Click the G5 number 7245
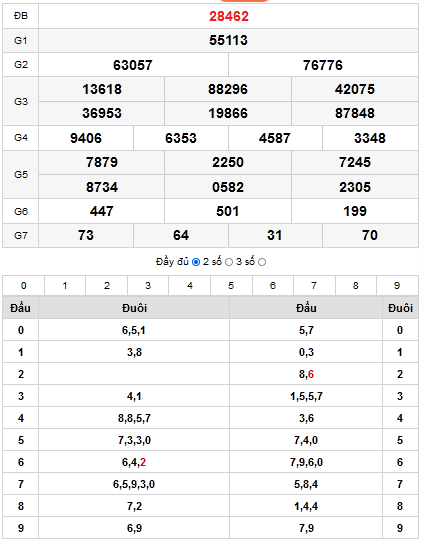This screenshot has height=544, width=424. tap(355, 162)
